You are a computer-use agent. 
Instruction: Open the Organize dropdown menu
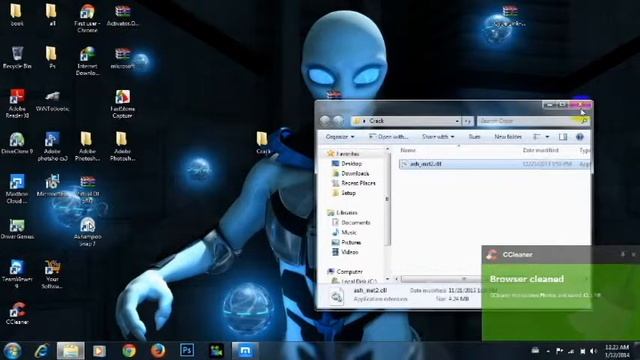click(x=340, y=137)
